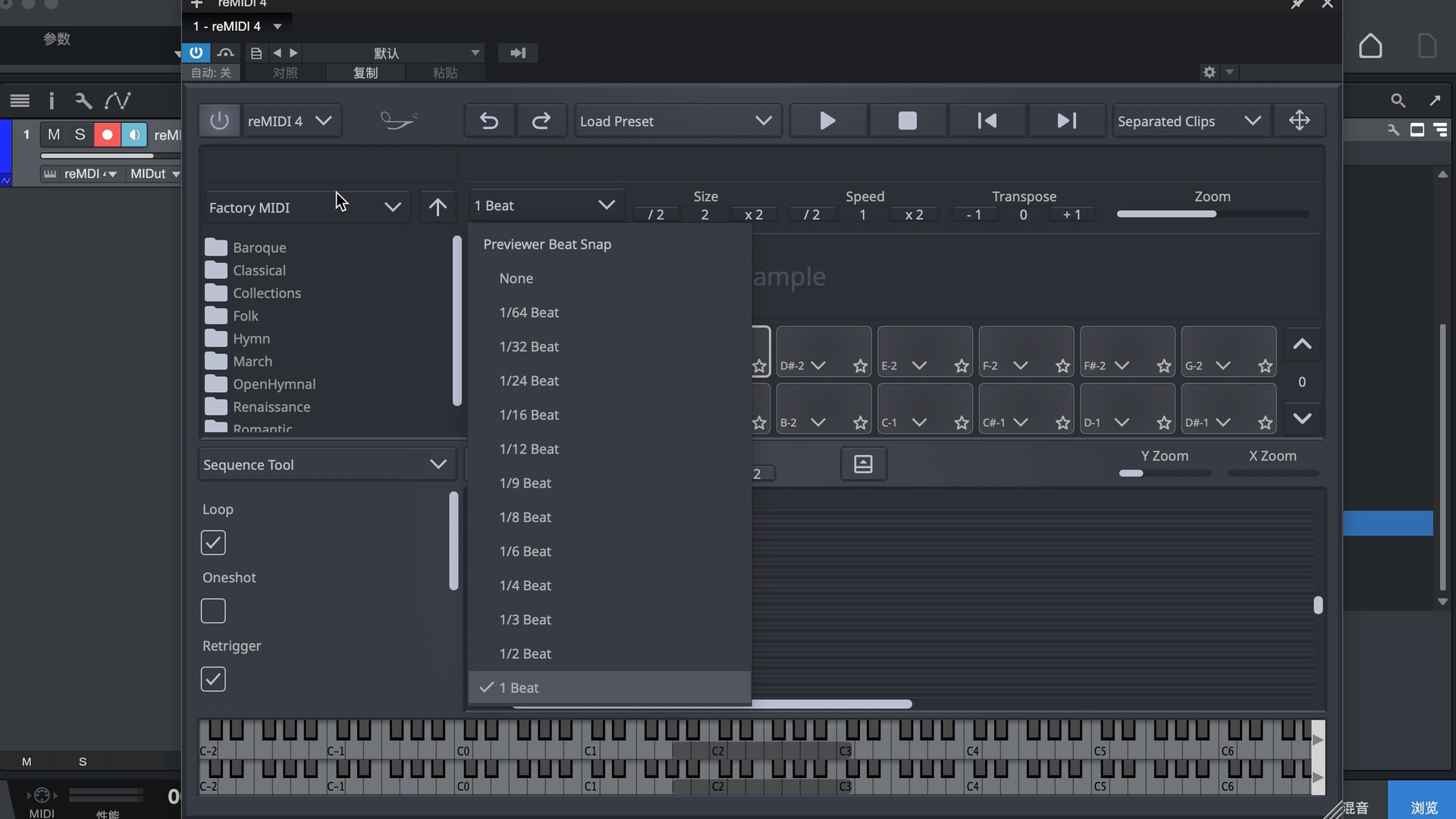1456x819 pixels.
Task: Adjust the Y Zoom slider
Action: pyautogui.click(x=1164, y=473)
